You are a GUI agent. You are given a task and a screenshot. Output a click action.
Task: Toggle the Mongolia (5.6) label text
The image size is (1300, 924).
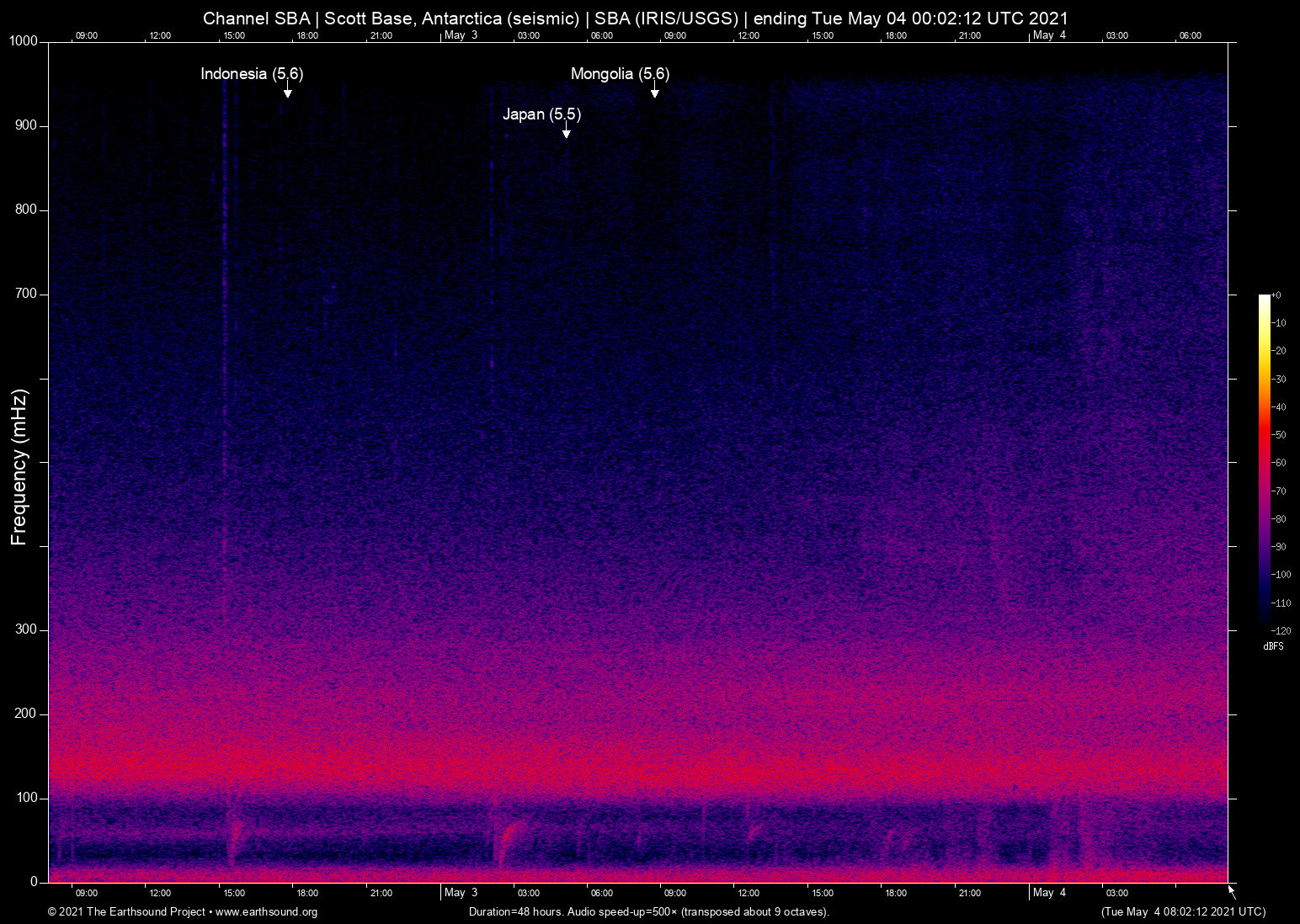pos(619,74)
